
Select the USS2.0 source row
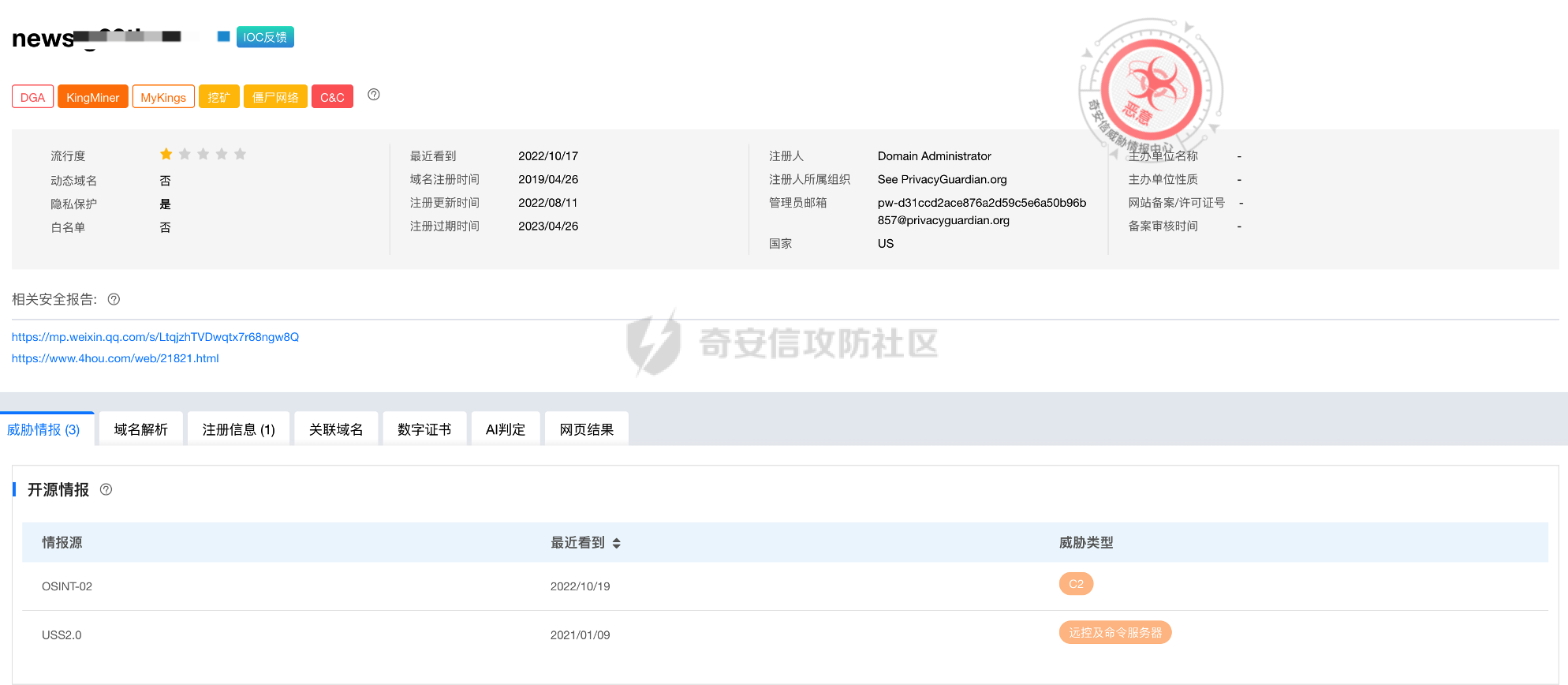tap(785, 635)
